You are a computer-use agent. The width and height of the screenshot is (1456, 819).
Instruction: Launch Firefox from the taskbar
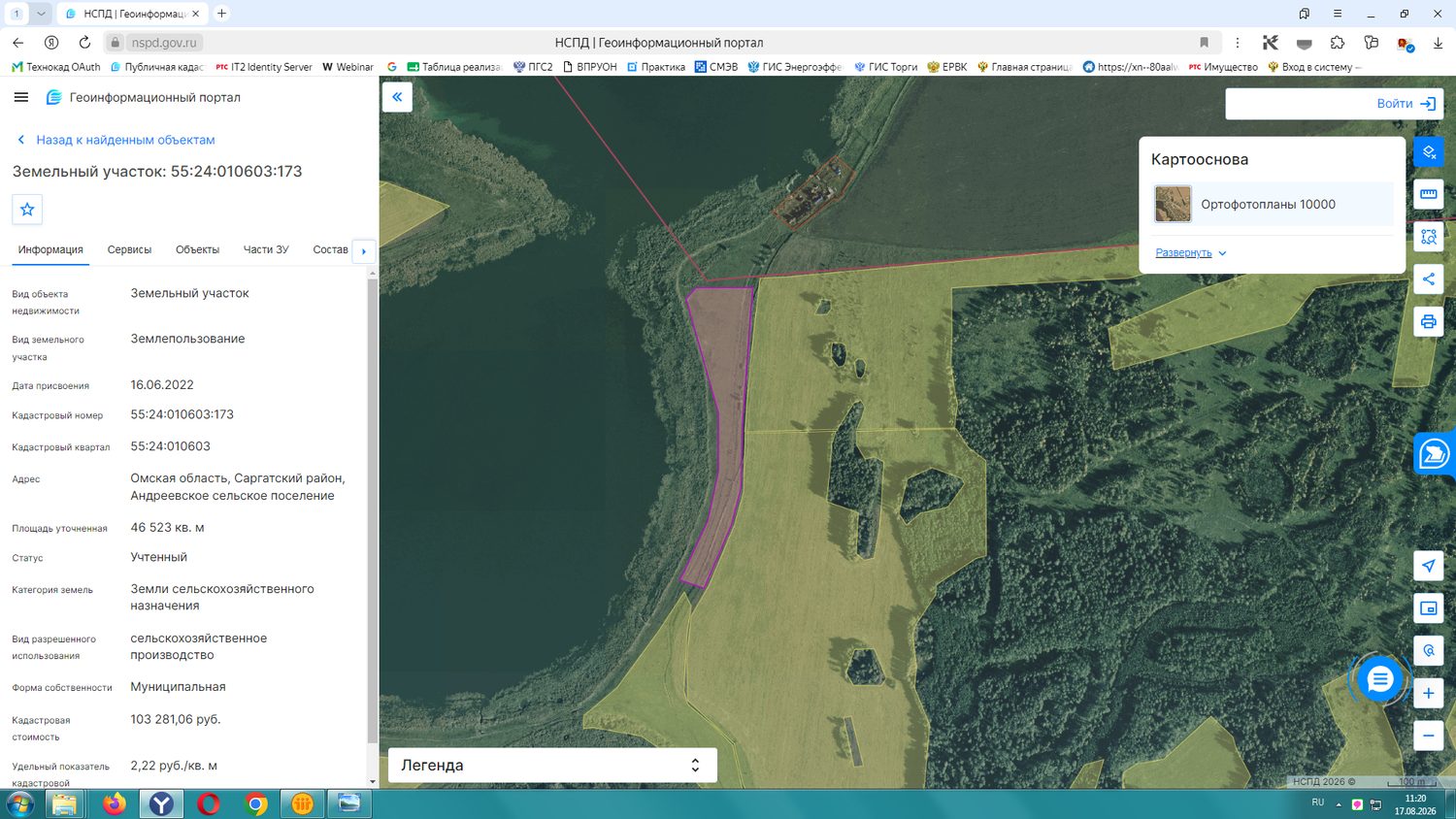[x=115, y=804]
